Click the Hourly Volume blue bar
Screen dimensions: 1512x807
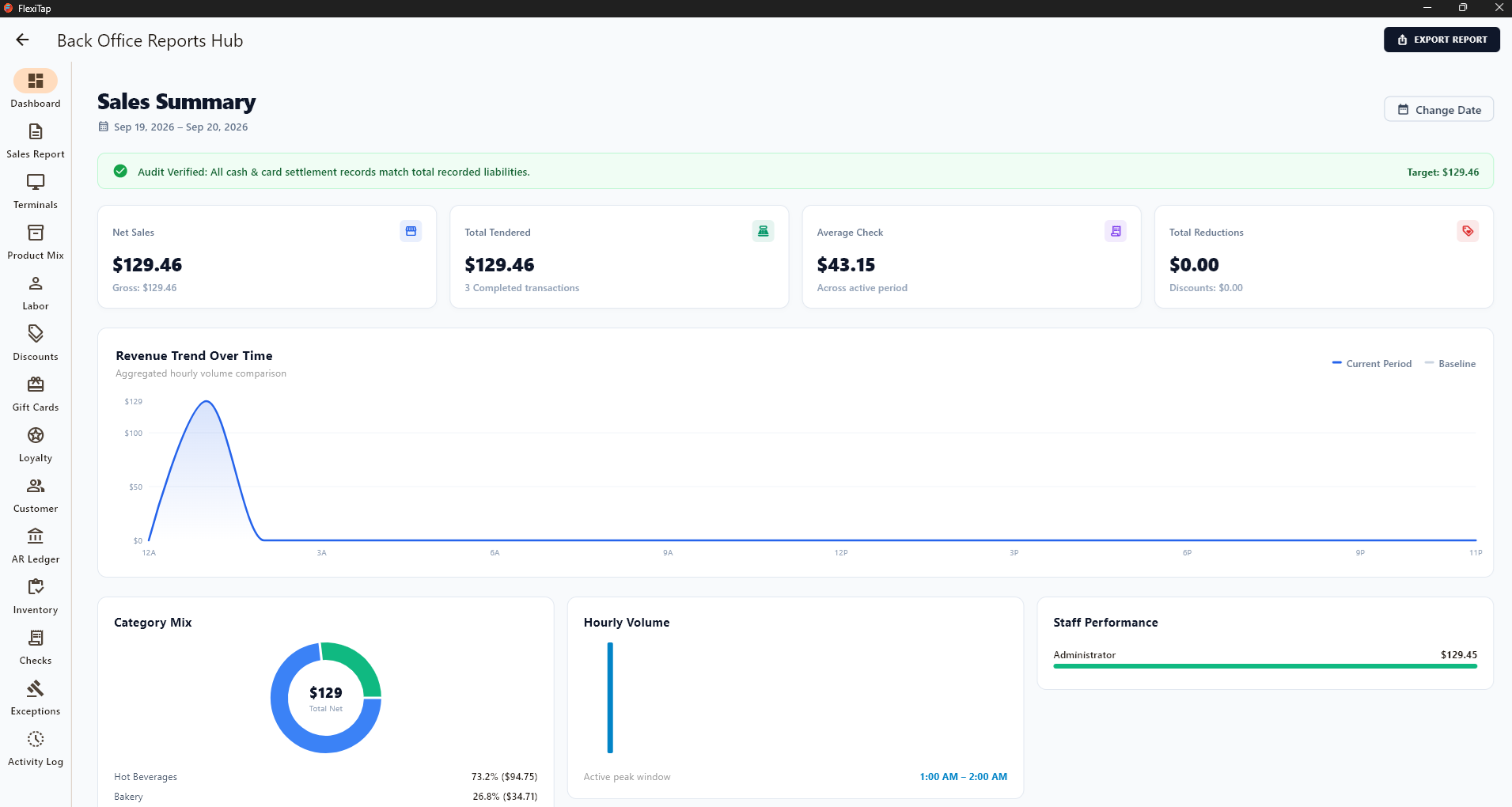pyautogui.click(x=610, y=698)
